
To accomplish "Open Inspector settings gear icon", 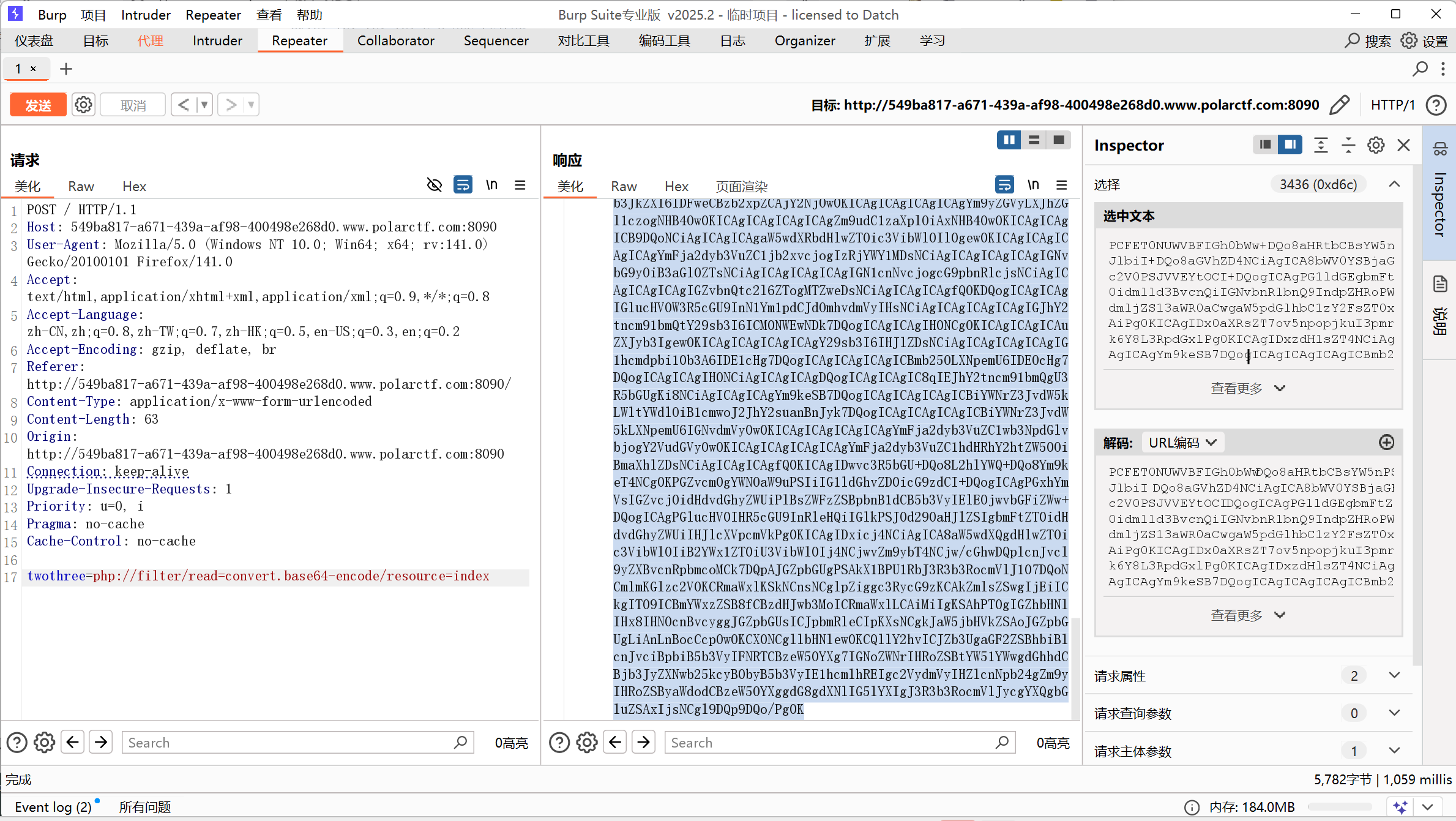I will pos(1376,145).
